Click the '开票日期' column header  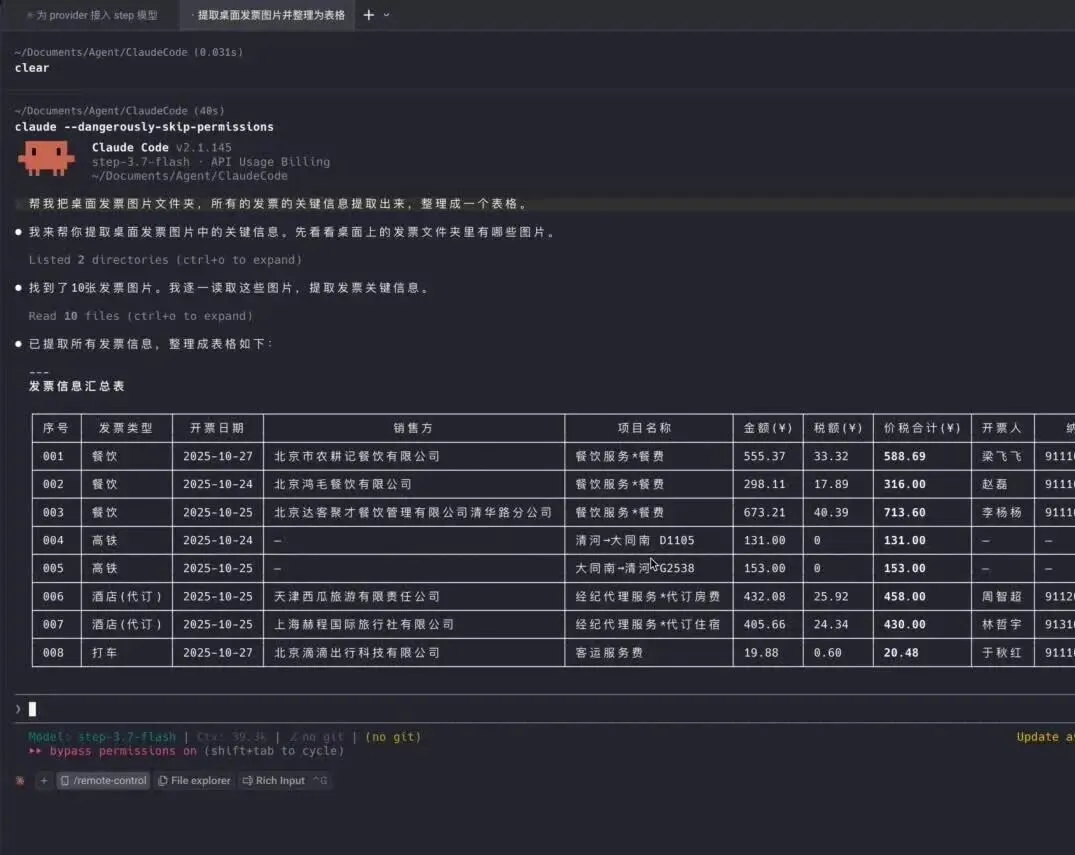coord(217,428)
